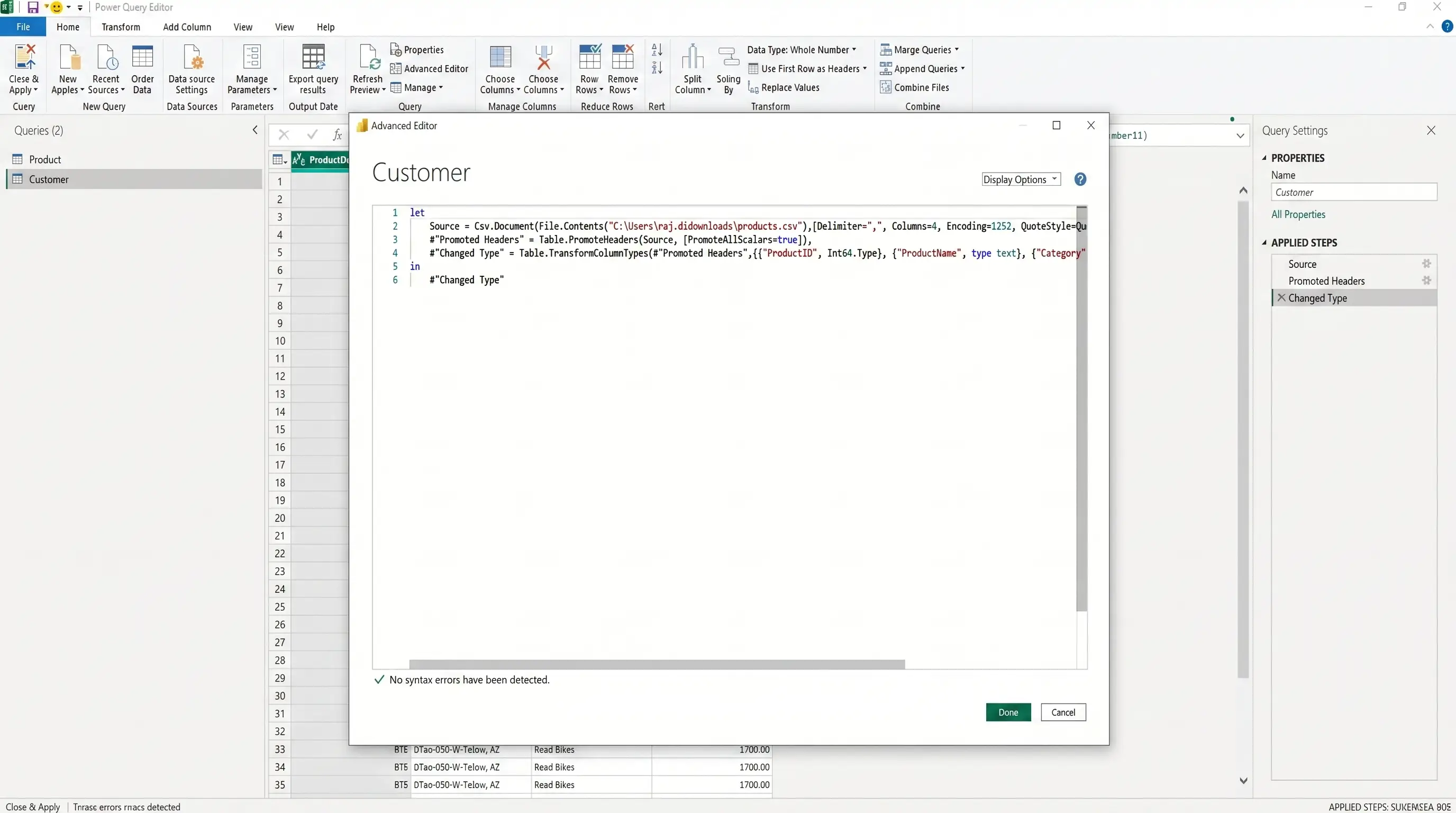Screen dimensions: 1456x813
Task: Click the Manage Parameters icon
Action: [252, 57]
